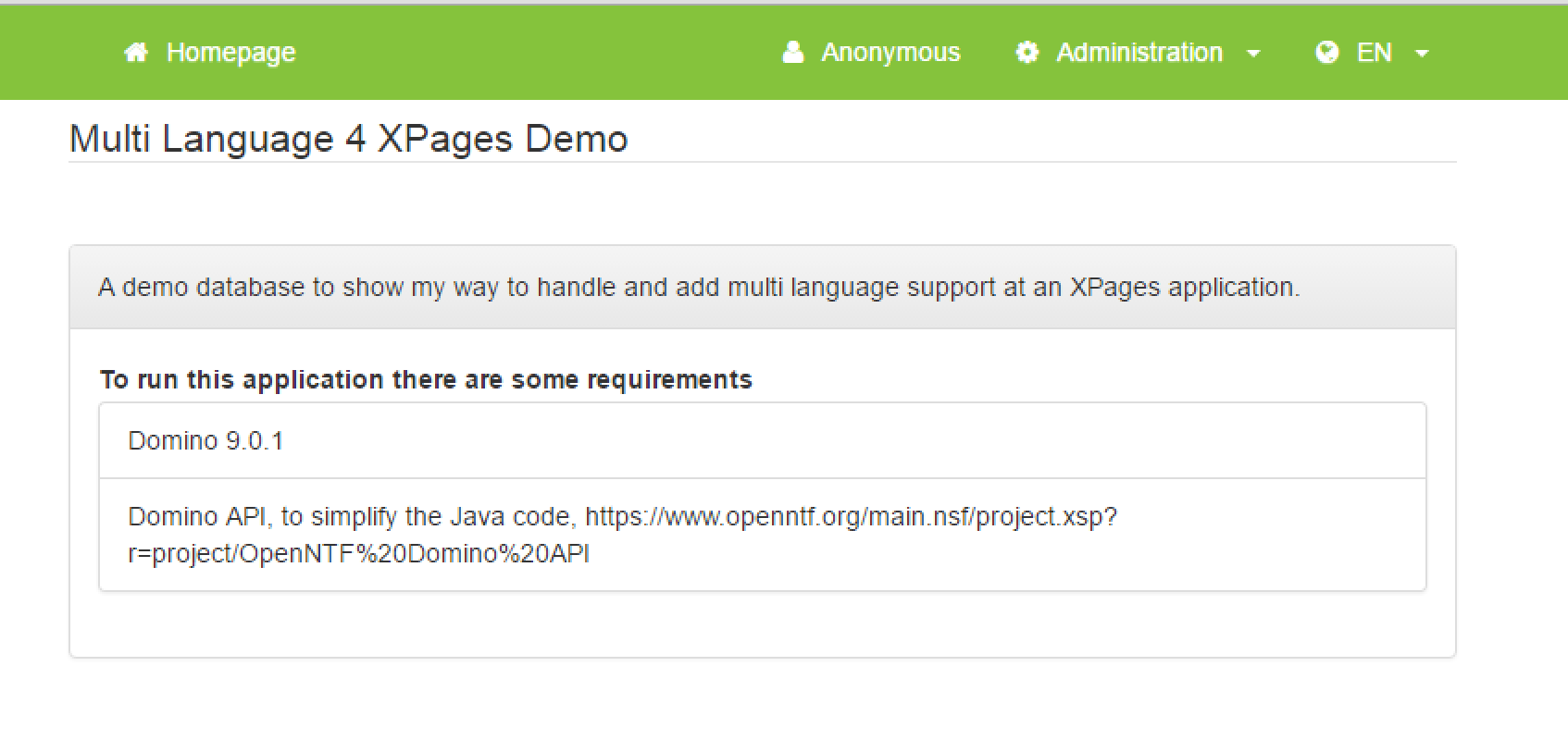Click the Administration gear icon
This screenshot has width=1568, height=740.
point(1027,53)
